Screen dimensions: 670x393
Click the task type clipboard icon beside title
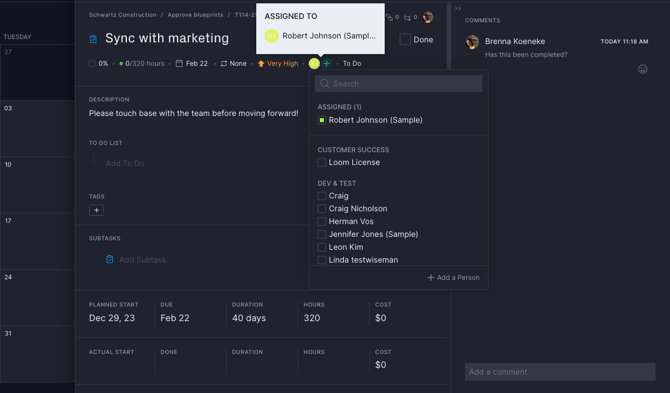point(93,39)
